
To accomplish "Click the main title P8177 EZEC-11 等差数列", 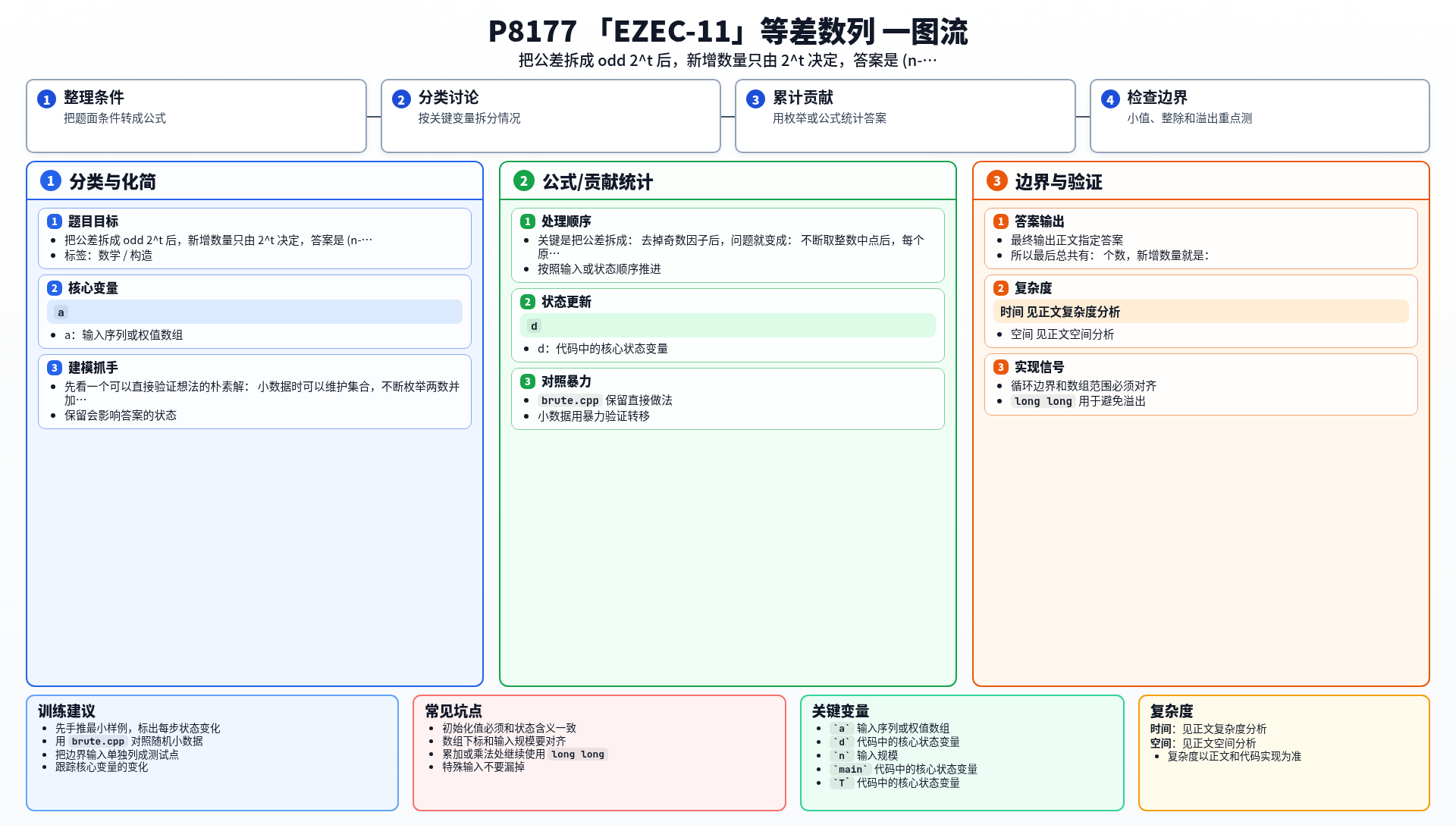I will 728,32.
